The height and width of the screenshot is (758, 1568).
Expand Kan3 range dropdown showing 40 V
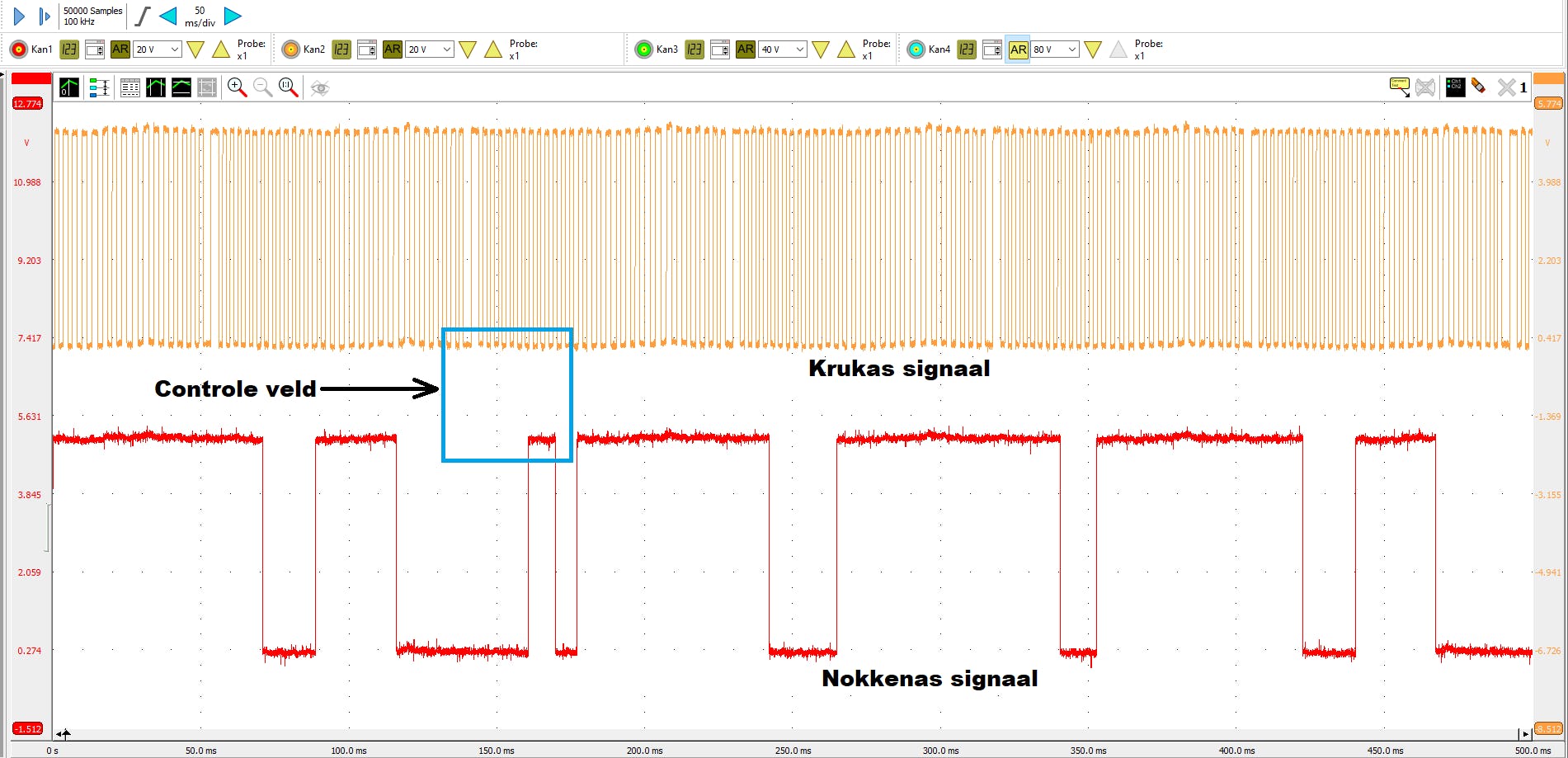pyautogui.click(x=799, y=49)
